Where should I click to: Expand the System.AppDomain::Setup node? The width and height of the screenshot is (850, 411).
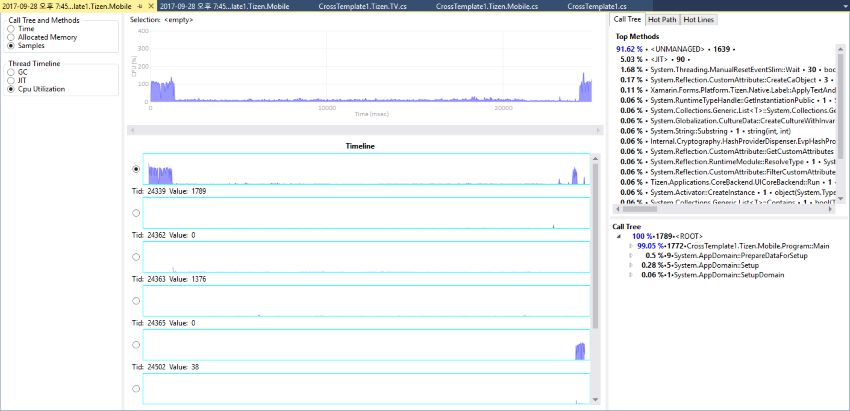pyautogui.click(x=629, y=265)
